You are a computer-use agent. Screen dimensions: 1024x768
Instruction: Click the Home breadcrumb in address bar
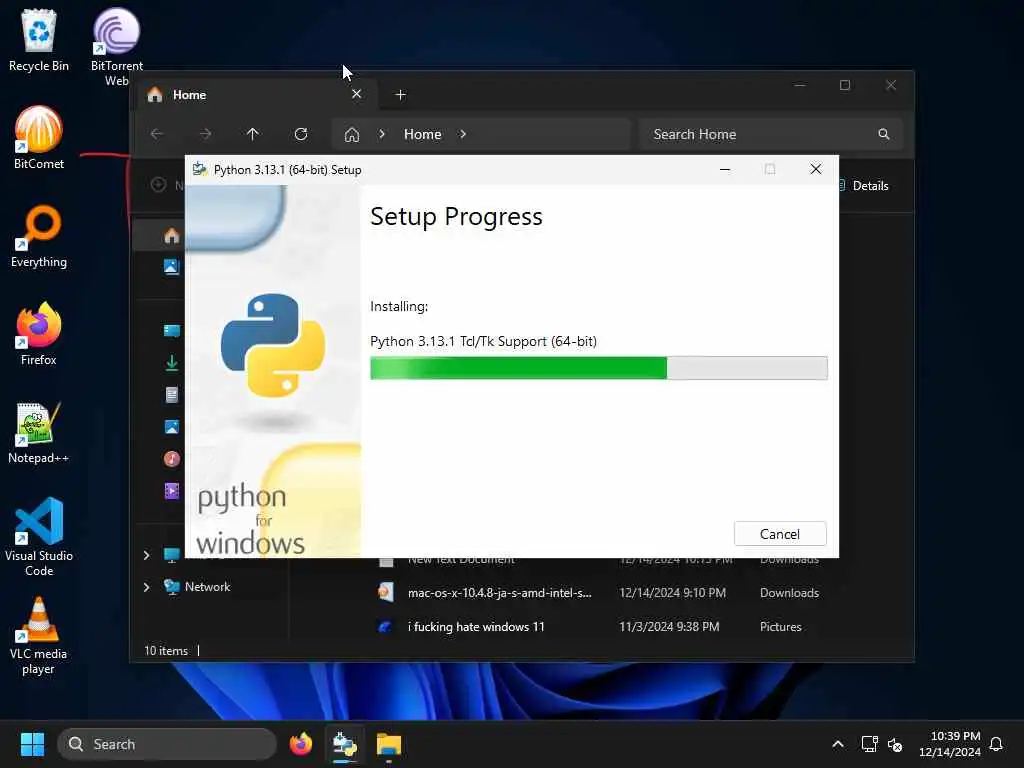coord(423,134)
